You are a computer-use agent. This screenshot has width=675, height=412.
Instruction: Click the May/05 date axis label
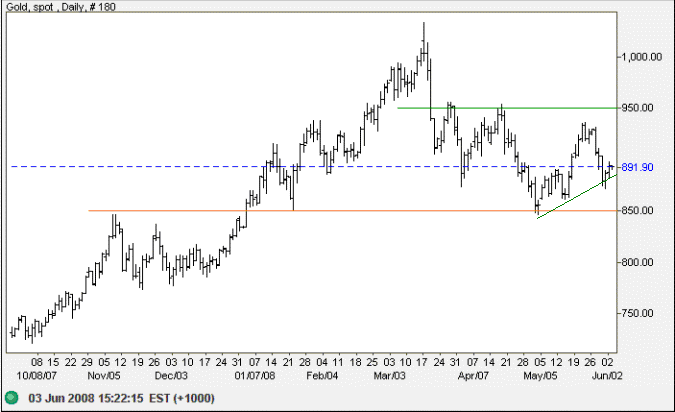540,376
